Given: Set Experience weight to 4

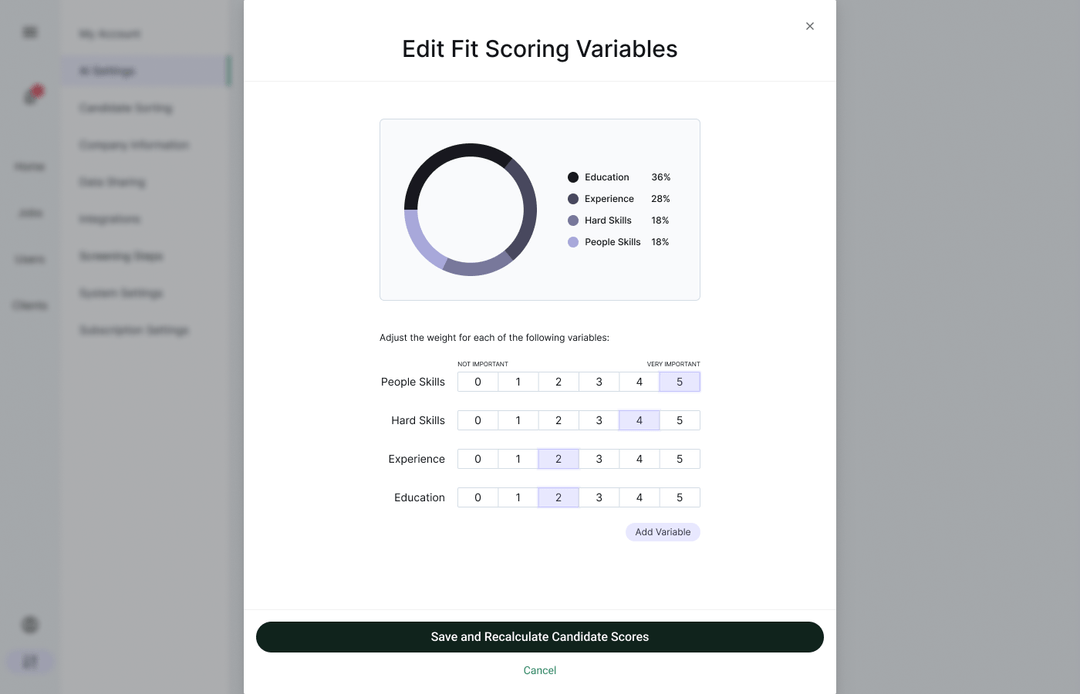Looking at the screenshot, I should click(639, 459).
